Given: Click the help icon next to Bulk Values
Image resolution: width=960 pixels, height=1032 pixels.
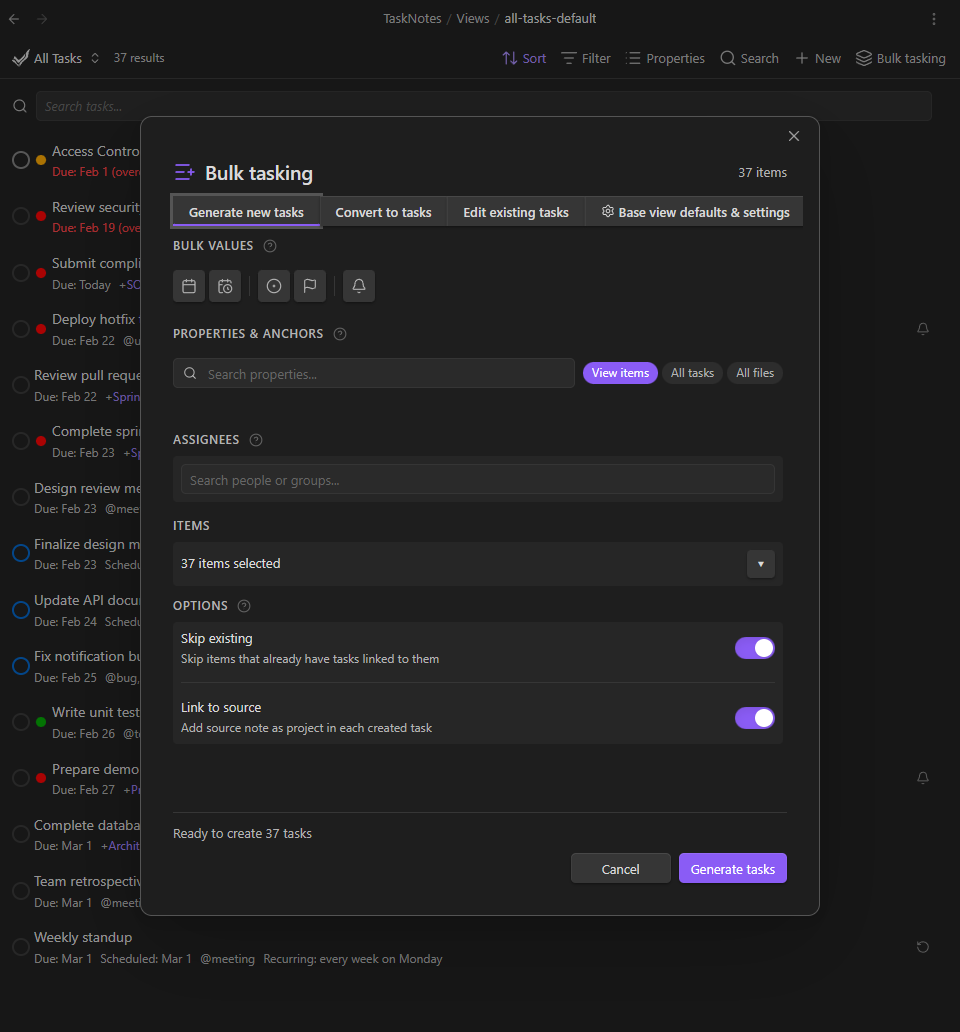Looking at the screenshot, I should [270, 246].
